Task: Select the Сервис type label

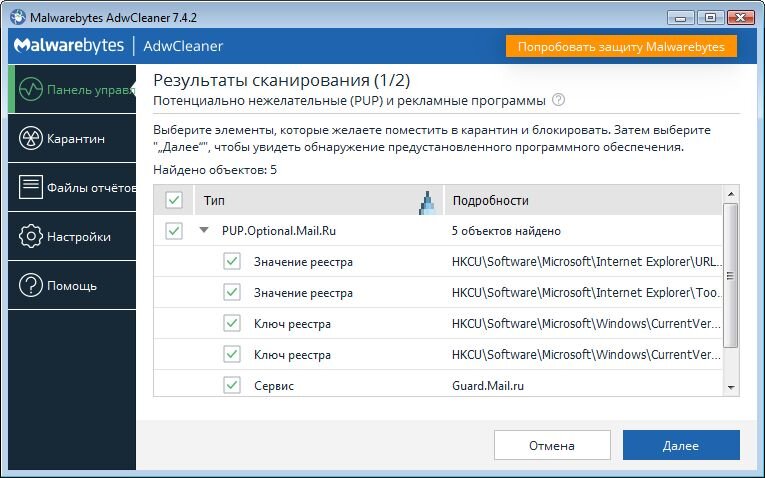Action: click(274, 386)
